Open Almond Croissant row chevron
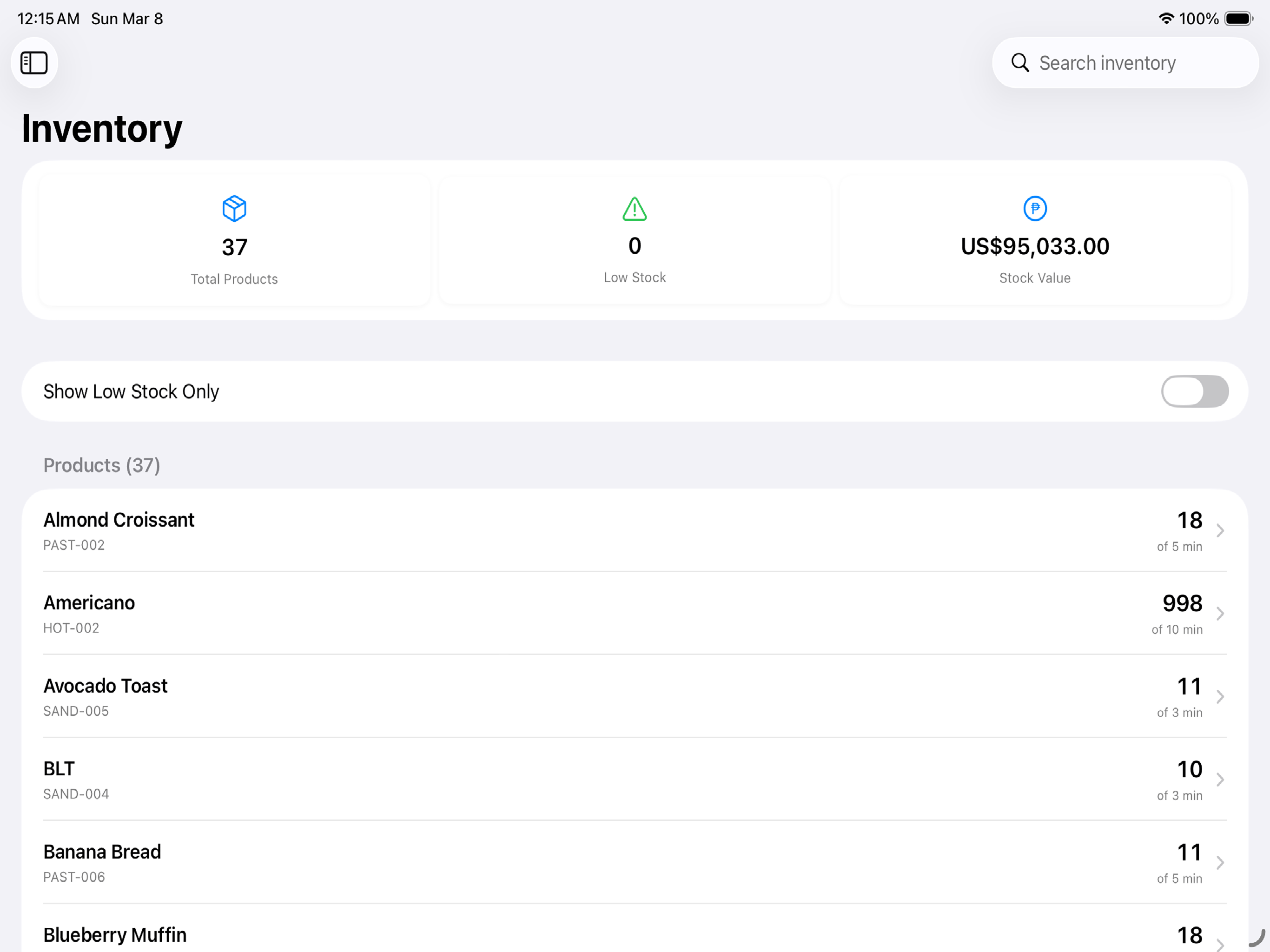This screenshot has height=952, width=1270. point(1220,530)
